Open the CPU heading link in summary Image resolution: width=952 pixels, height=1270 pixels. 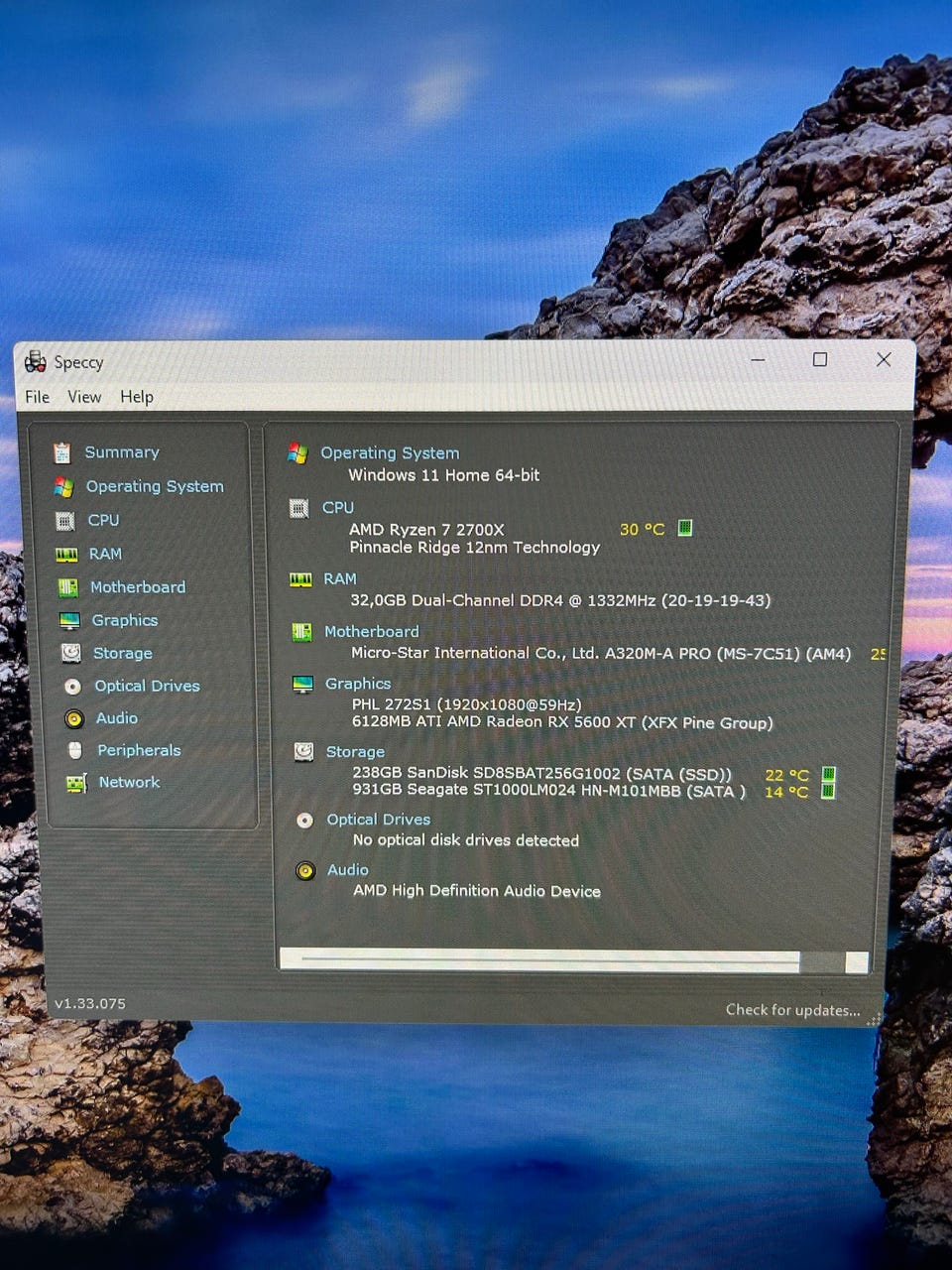pyautogui.click(x=338, y=507)
